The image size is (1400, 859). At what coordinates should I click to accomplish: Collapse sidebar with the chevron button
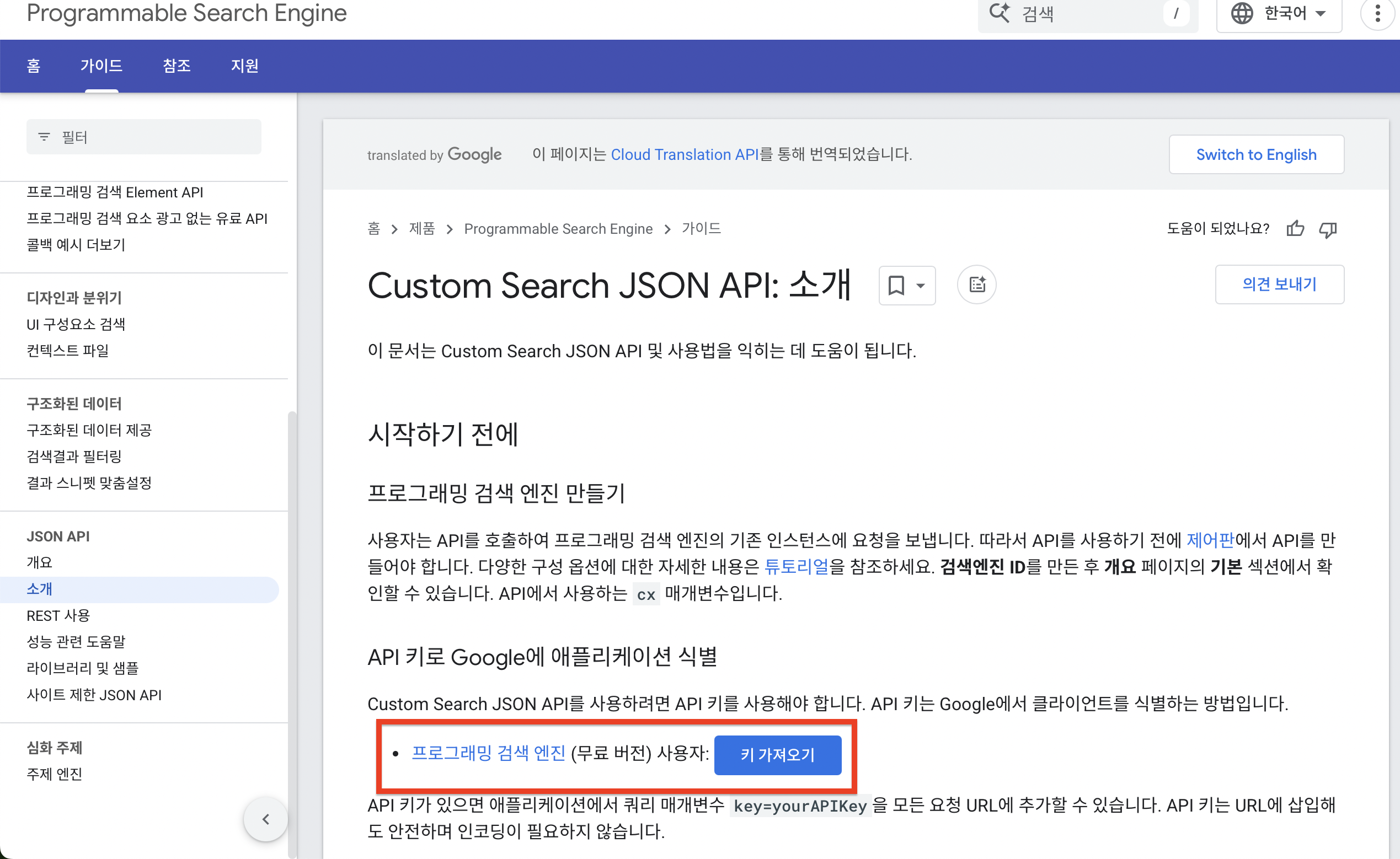coord(265,819)
